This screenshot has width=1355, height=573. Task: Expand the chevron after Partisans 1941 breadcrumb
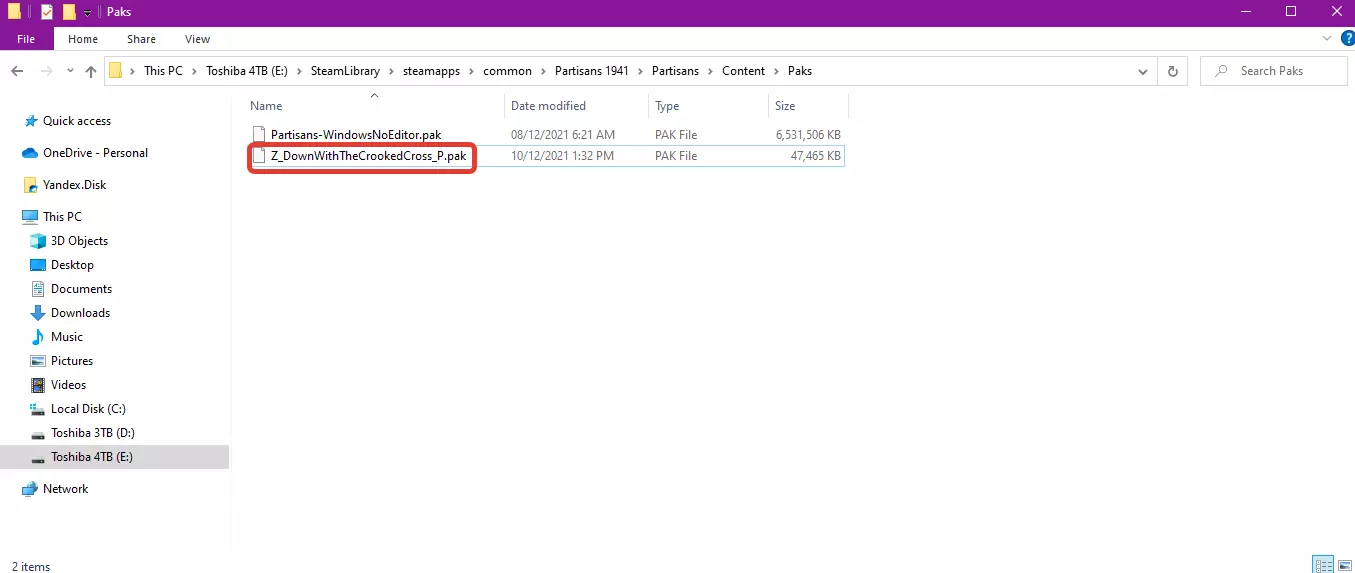[642, 71]
